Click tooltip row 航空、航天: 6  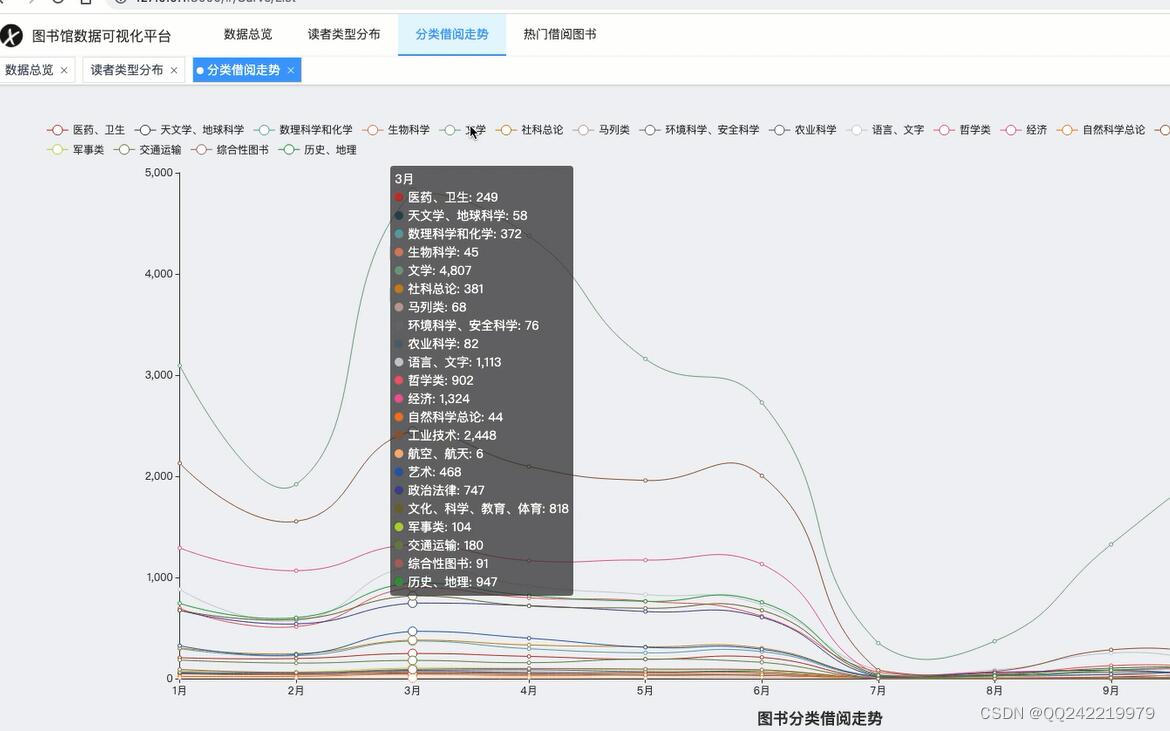(x=439, y=454)
